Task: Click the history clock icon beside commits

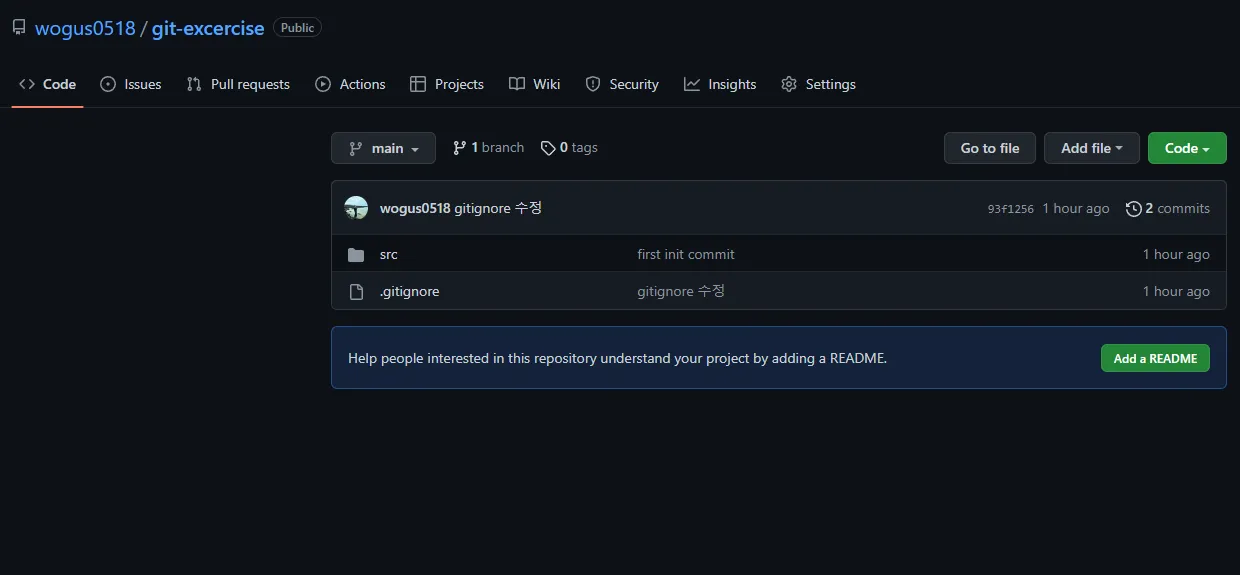Action: [x=1133, y=208]
